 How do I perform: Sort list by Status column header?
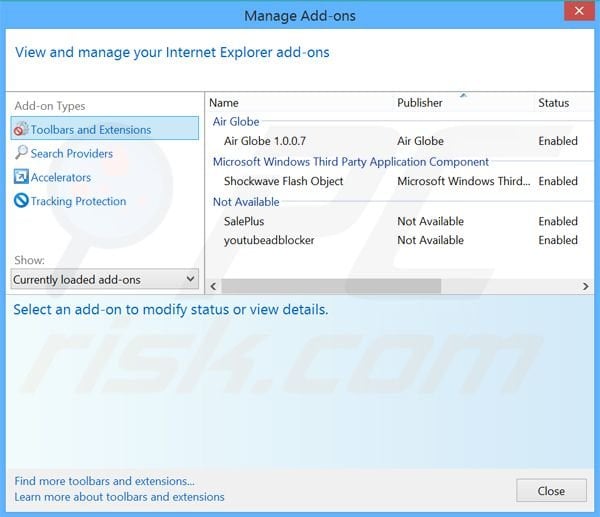tap(554, 103)
